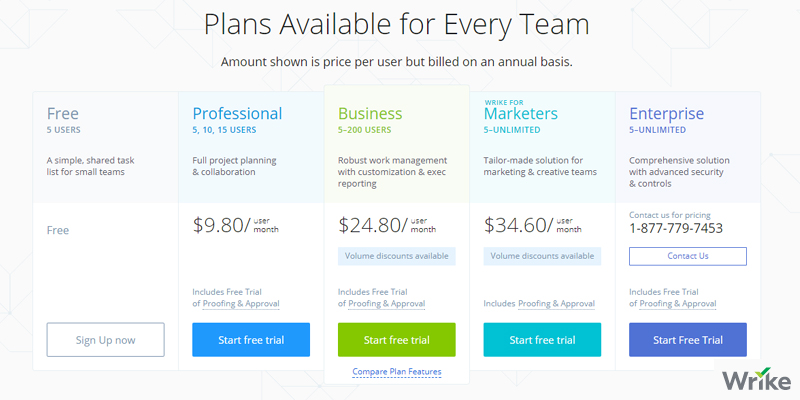The height and width of the screenshot is (400, 800).
Task: Select the Enterprise plan heading
Action: pyautogui.click(x=667, y=114)
